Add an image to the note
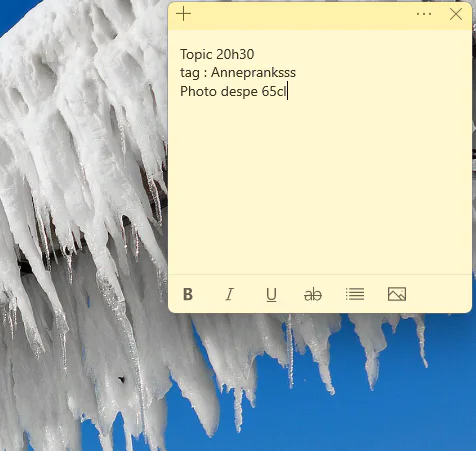 [397, 294]
